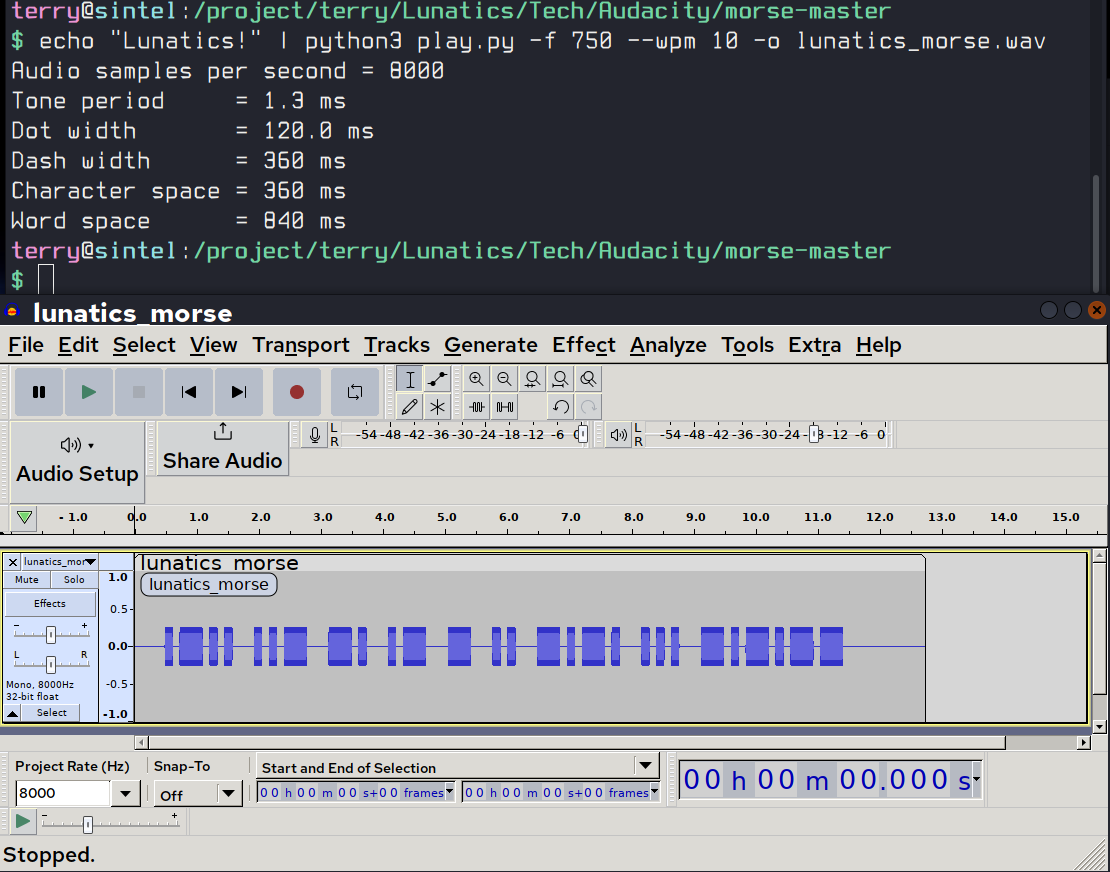Click the Play button in transport toolbar
The width and height of the screenshot is (1110, 872).
(89, 392)
